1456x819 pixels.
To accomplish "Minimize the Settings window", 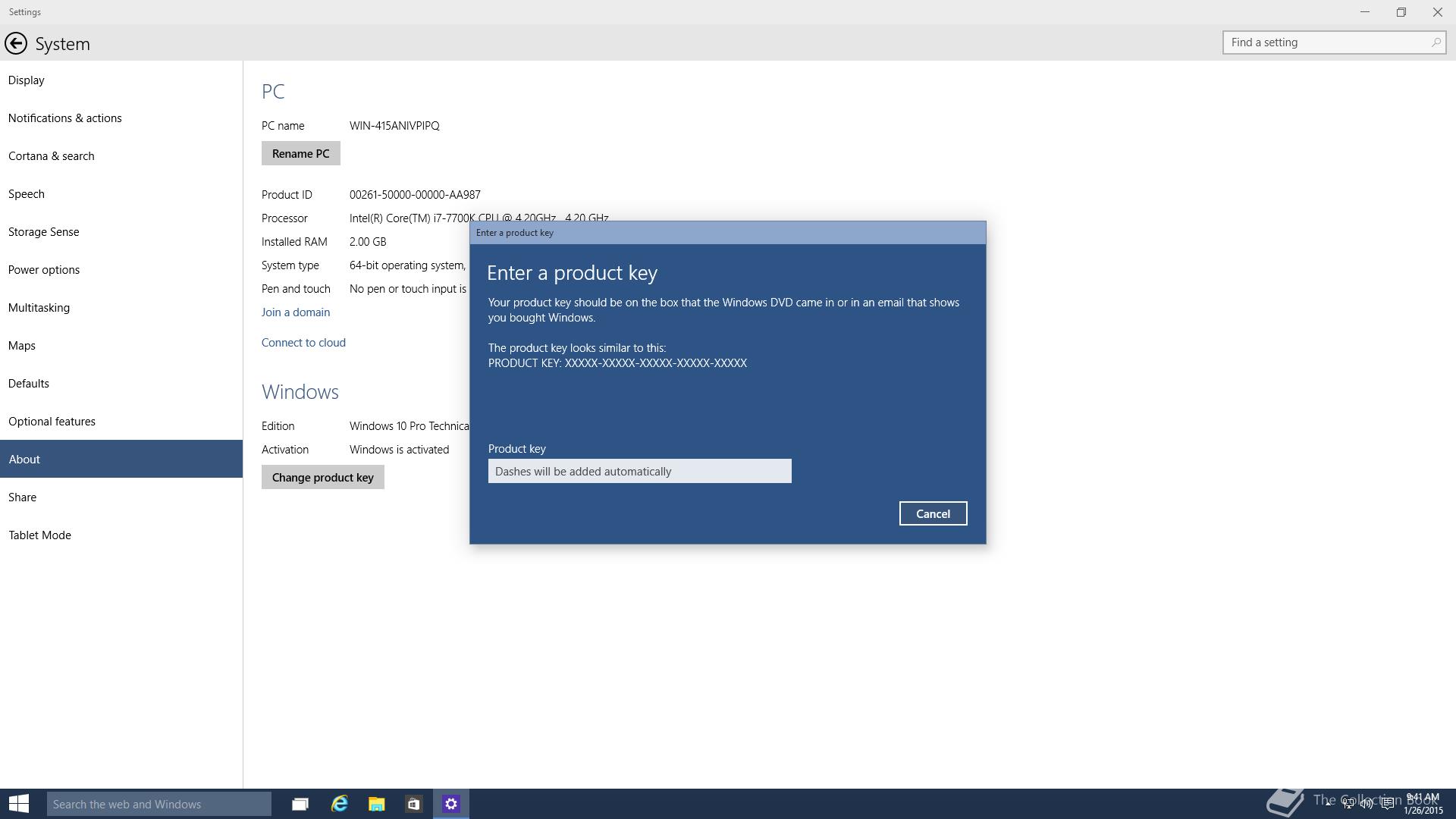I will (x=1365, y=12).
